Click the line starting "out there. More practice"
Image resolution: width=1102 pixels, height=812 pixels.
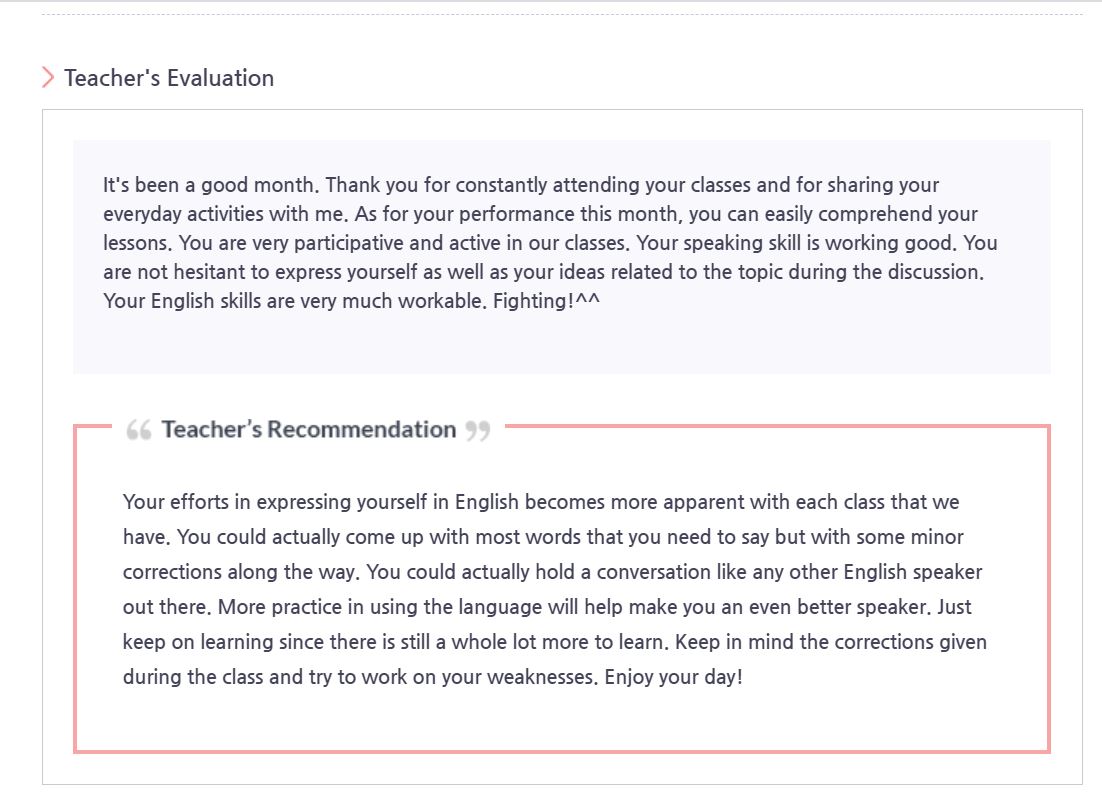point(547,607)
